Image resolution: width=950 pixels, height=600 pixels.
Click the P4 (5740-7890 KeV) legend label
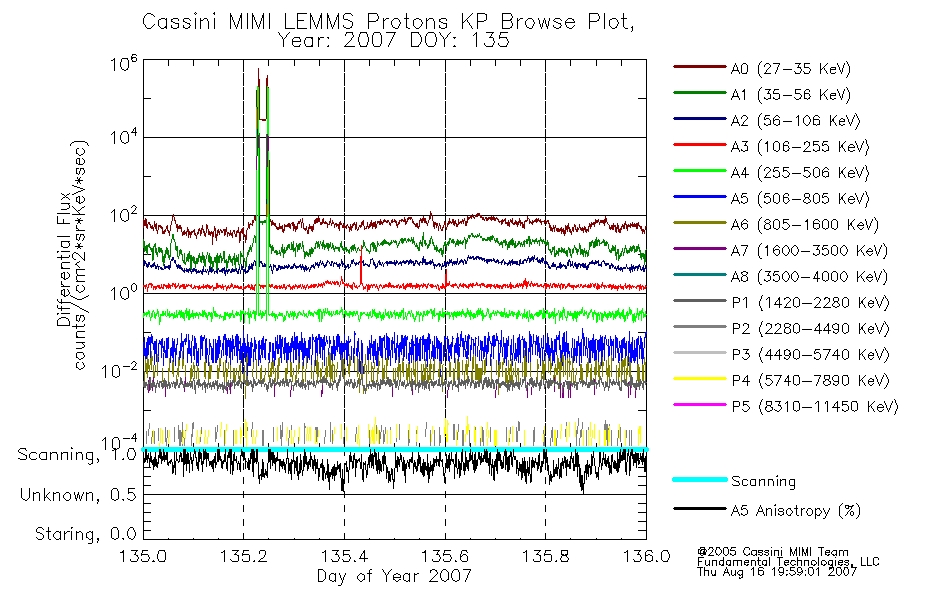tap(810, 381)
